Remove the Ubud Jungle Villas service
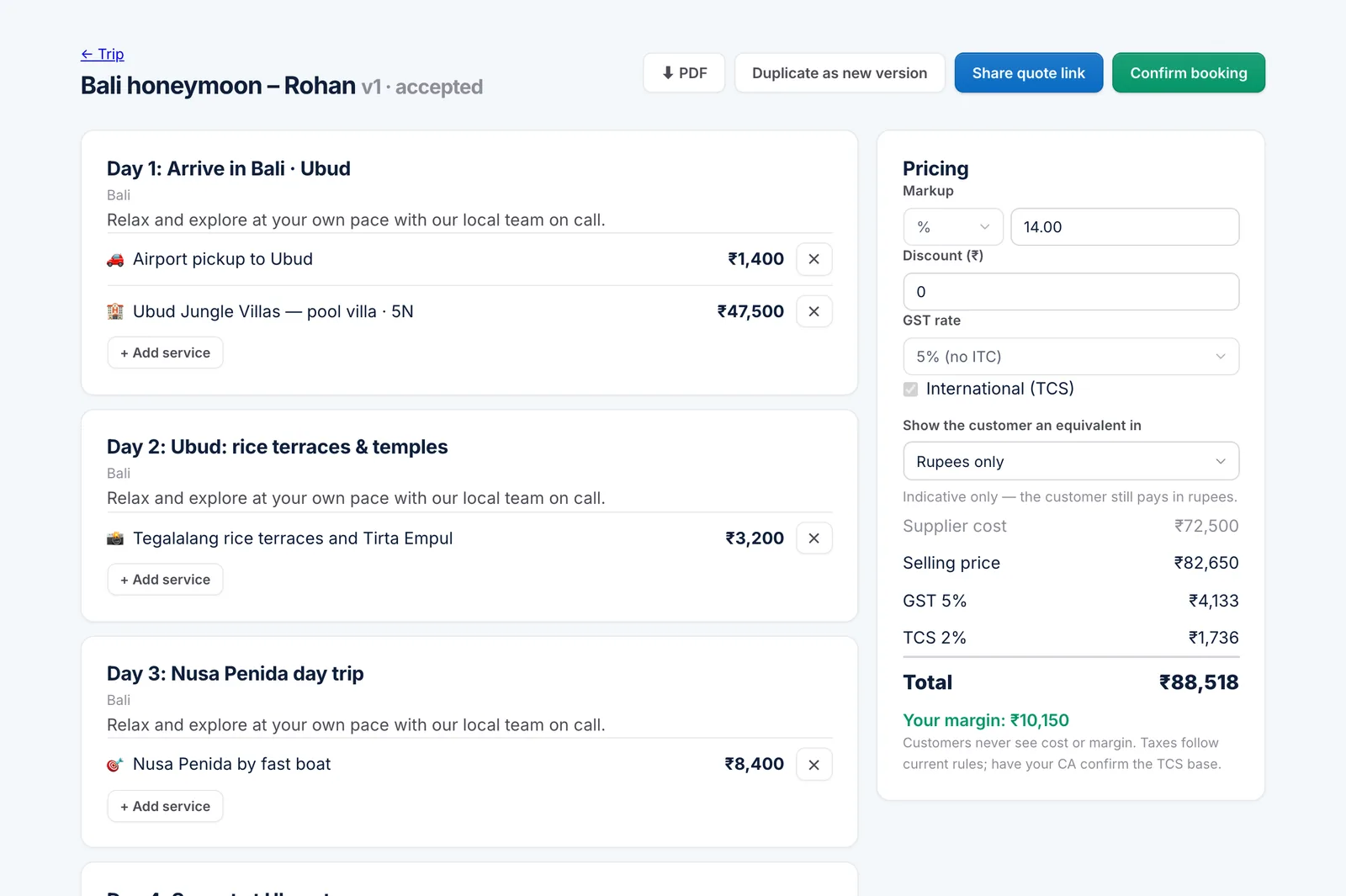The height and width of the screenshot is (896, 1346). pos(813,311)
